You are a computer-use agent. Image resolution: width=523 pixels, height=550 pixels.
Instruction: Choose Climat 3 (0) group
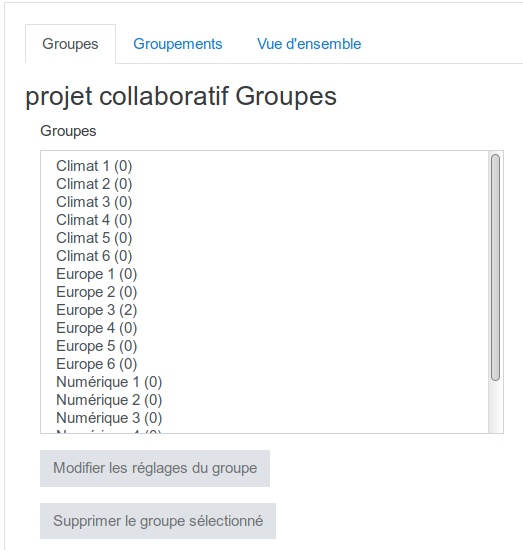click(x=264, y=202)
